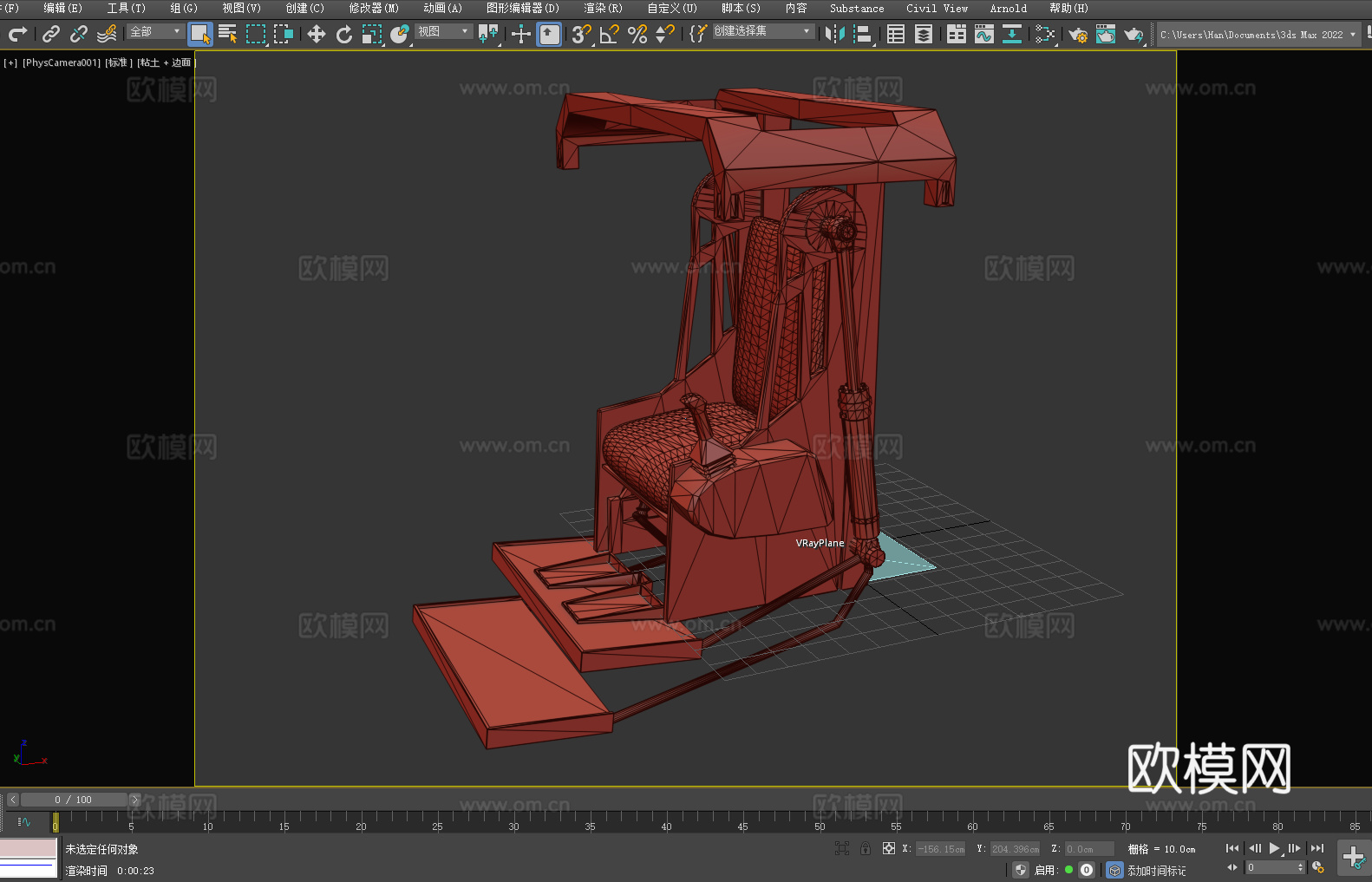Image resolution: width=1372 pixels, height=882 pixels.
Task: Toggle Percent Snap
Action: coord(637,34)
